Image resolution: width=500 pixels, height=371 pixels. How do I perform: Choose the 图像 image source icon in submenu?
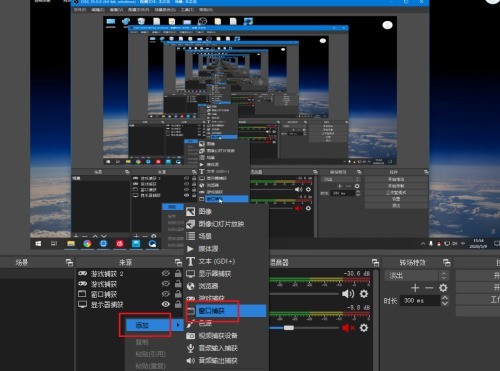pos(190,211)
